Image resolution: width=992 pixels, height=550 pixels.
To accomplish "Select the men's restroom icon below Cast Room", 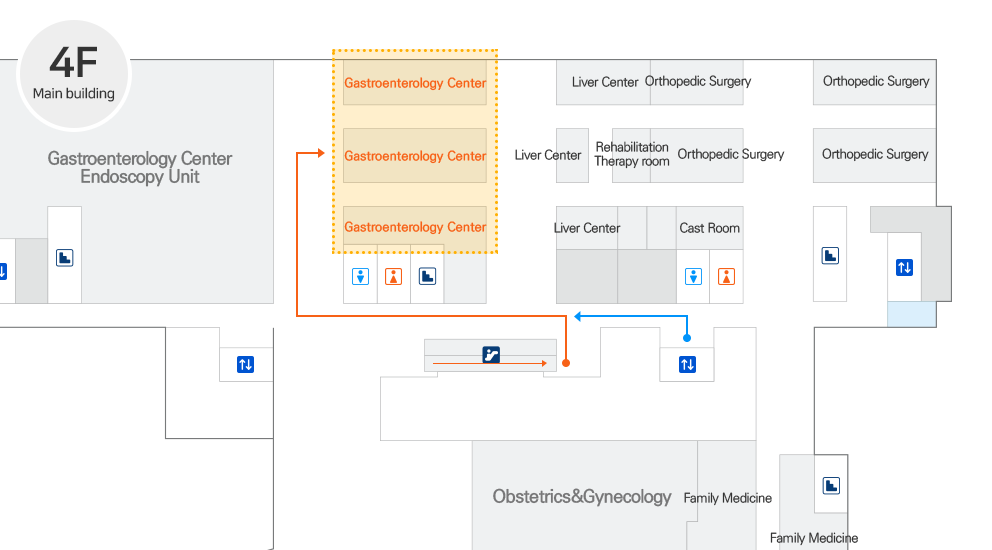I will [x=693, y=277].
